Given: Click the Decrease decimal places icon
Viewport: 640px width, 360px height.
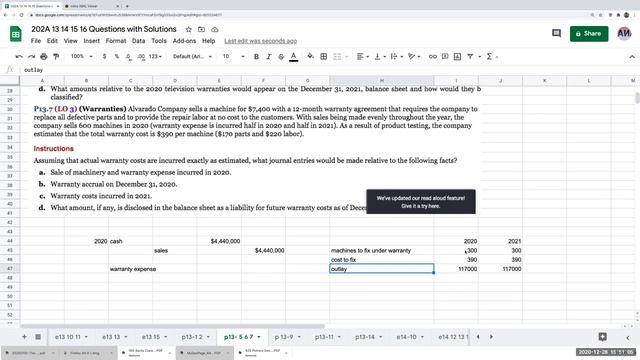Looking at the screenshot, I should pos(129,56).
